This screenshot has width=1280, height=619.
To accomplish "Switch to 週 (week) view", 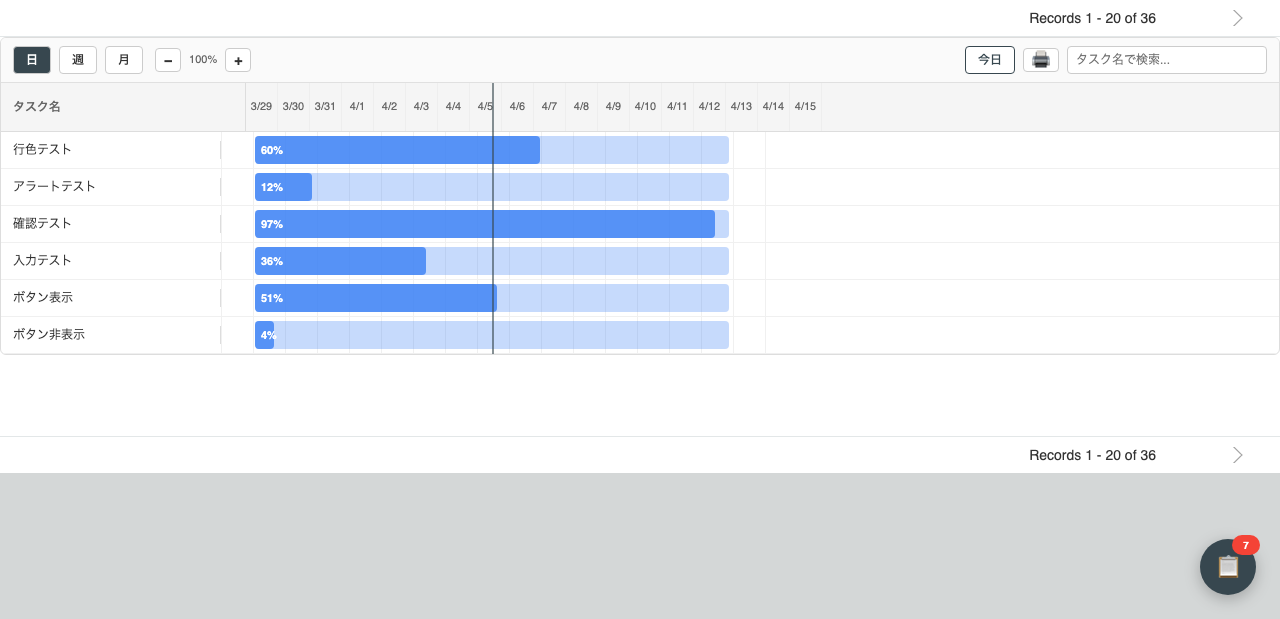I will tap(78, 60).
